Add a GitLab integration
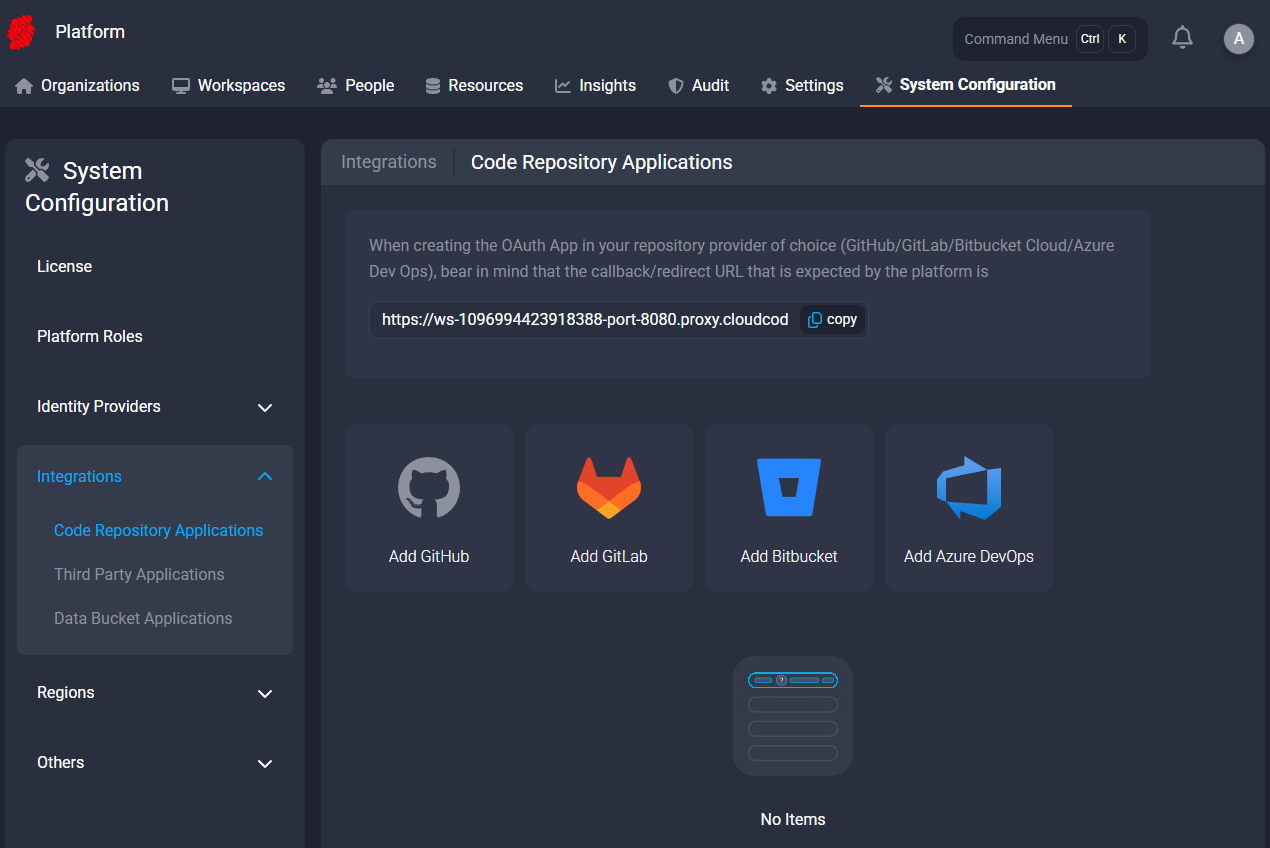Image resolution: width=1270 pixels, height=848 pixels. (x=609, y=508)
